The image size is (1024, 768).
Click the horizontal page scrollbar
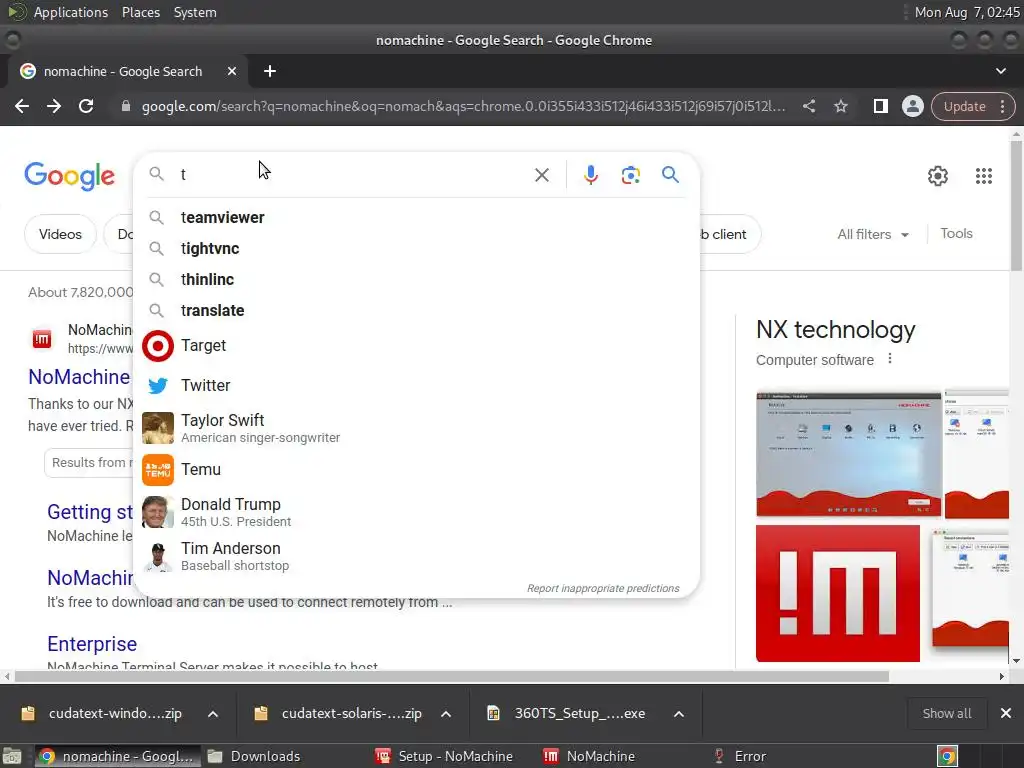tap(451, 677)
